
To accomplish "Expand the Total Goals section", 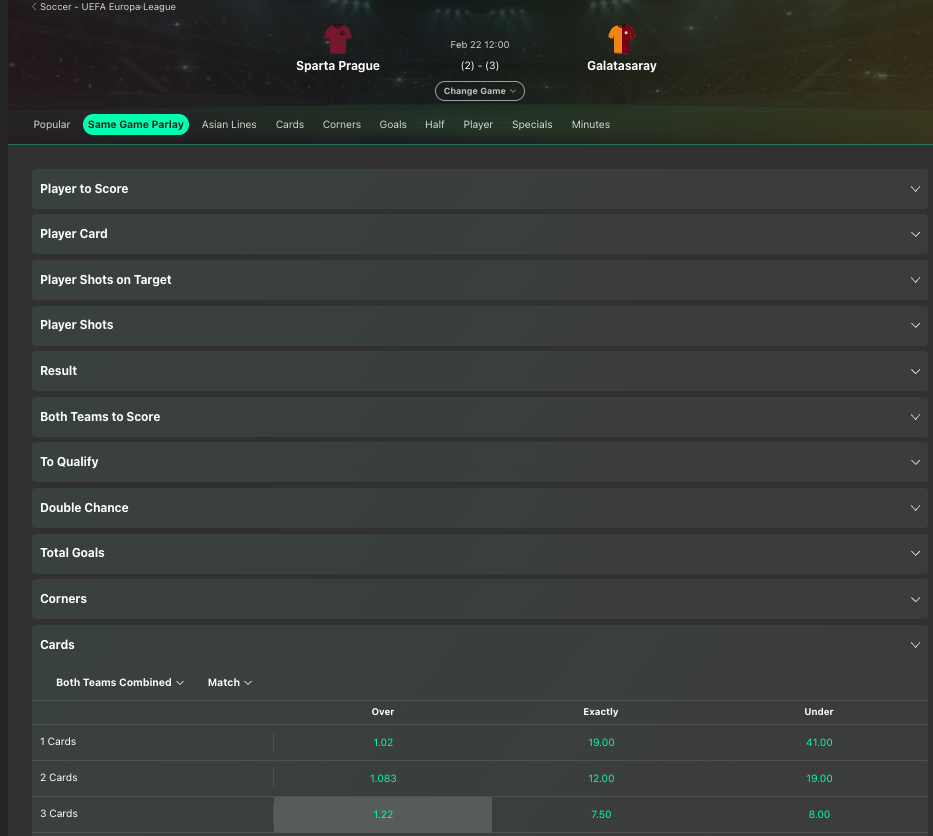I will [480, 553].
